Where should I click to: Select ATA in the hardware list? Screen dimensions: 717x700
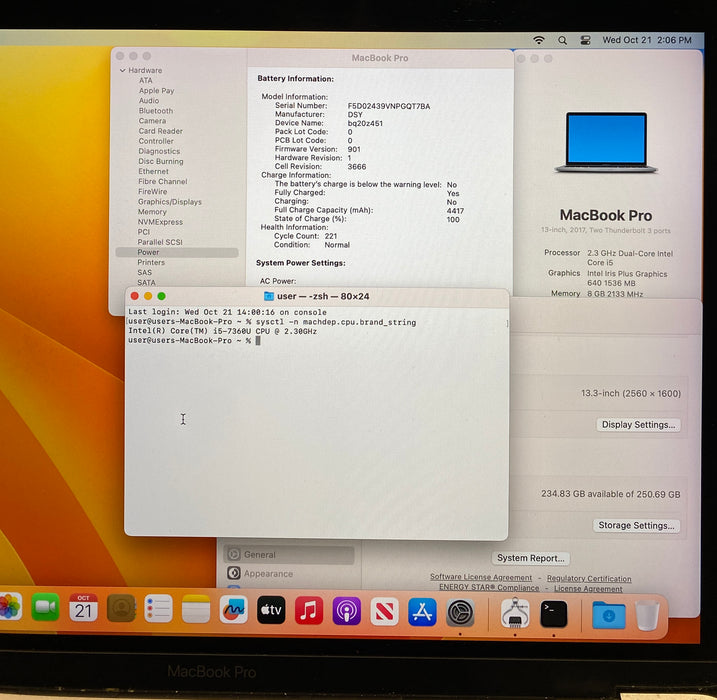pyautogui.click(x=146, y=80)
